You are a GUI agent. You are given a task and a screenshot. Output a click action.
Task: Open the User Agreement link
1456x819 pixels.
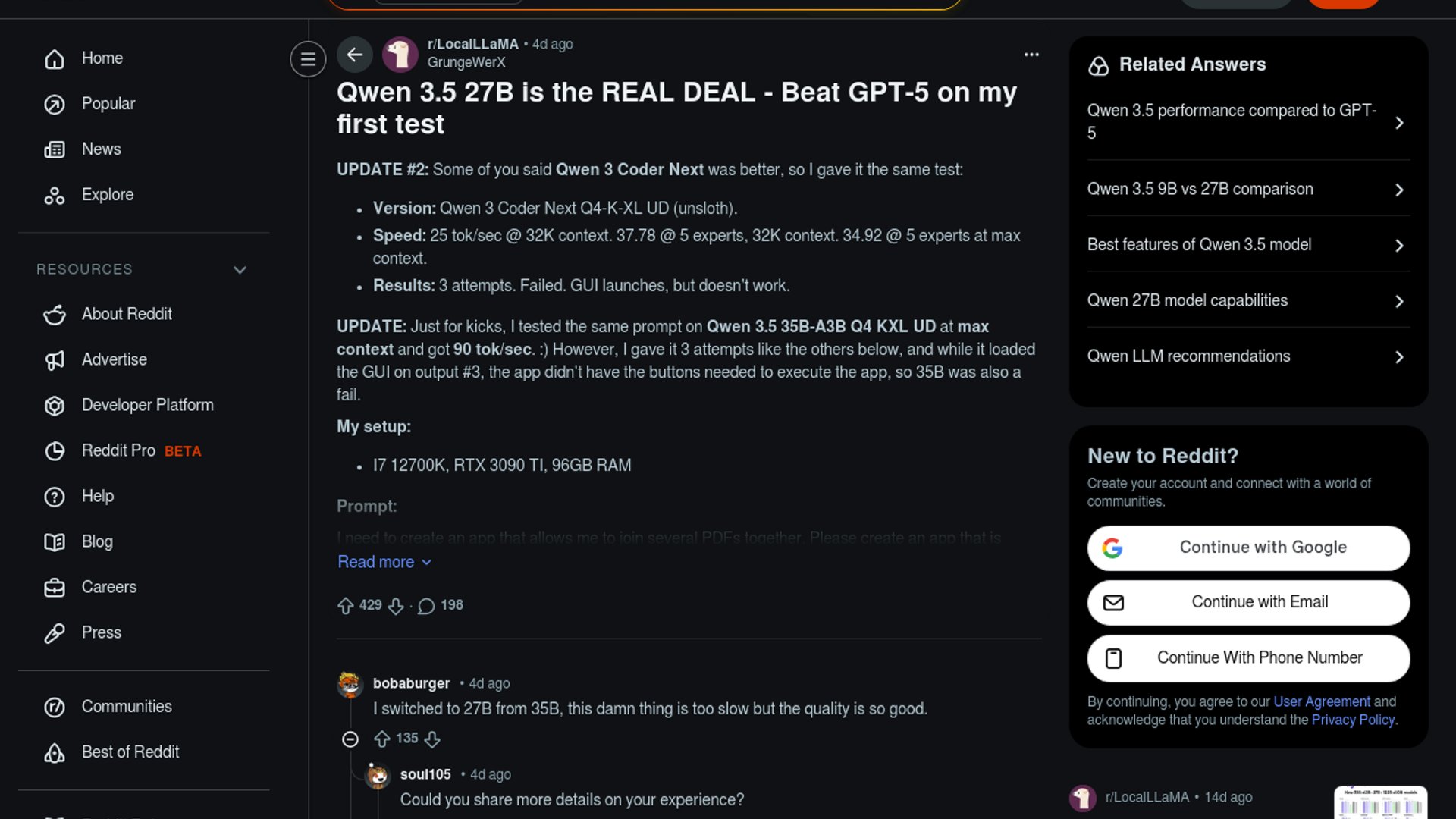point(1321,702)
